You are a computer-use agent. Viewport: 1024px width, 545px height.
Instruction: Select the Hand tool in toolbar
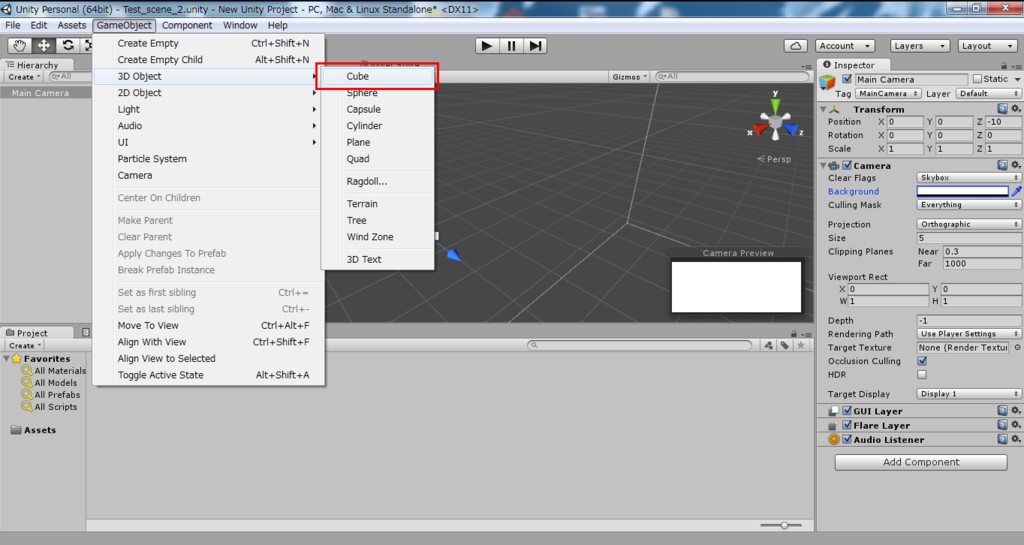[x=20, y=45]
